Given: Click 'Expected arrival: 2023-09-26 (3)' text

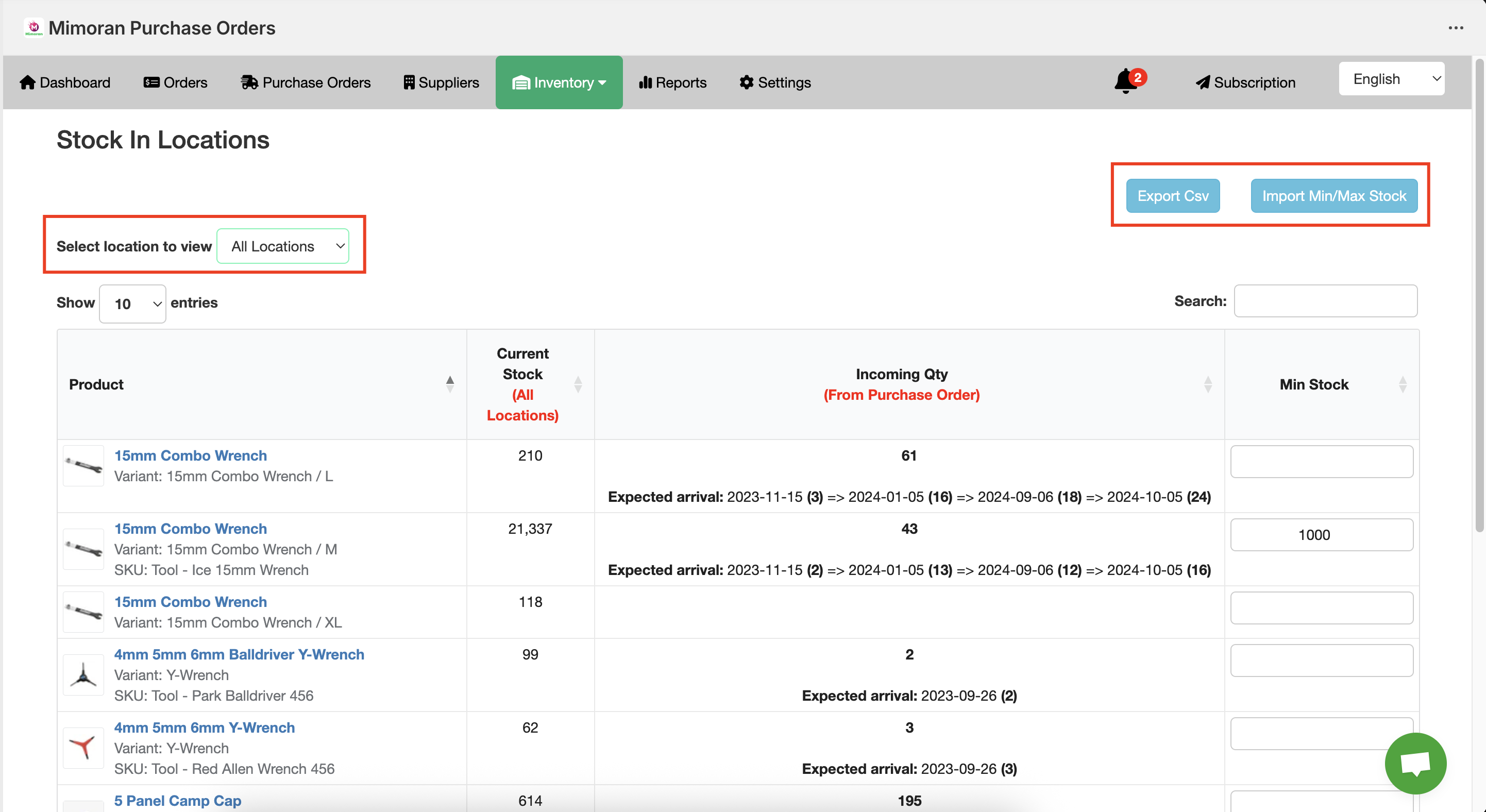Looking at the screenshot, I should click(x=909, y=769).
